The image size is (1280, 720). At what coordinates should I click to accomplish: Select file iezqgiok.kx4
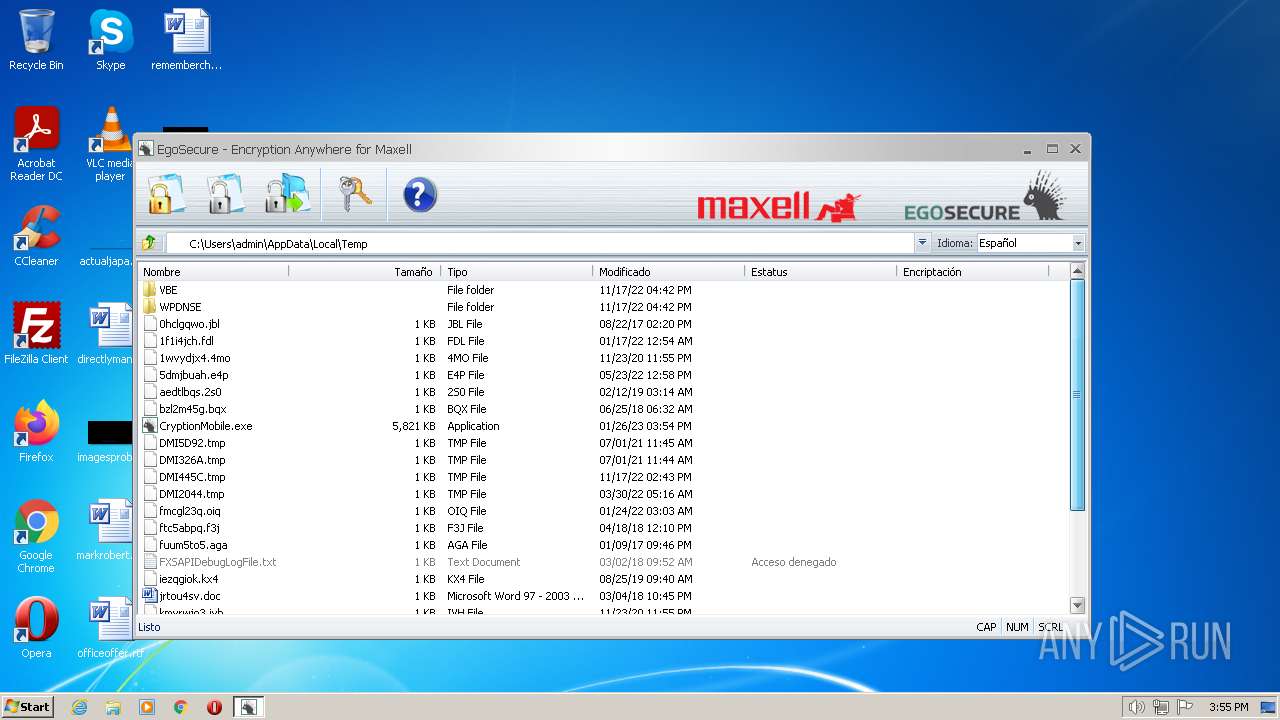[x=188, y=579]
